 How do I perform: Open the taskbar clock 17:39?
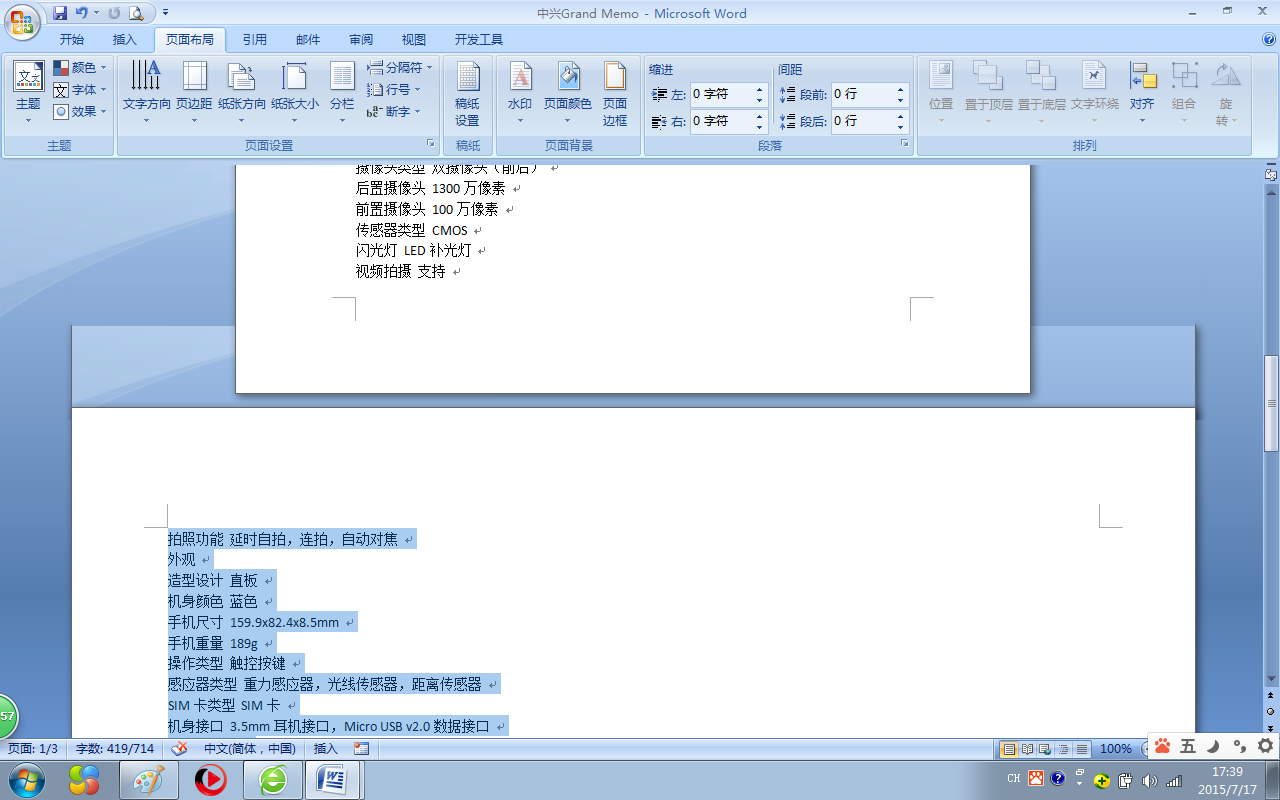tap(1227, 772)
